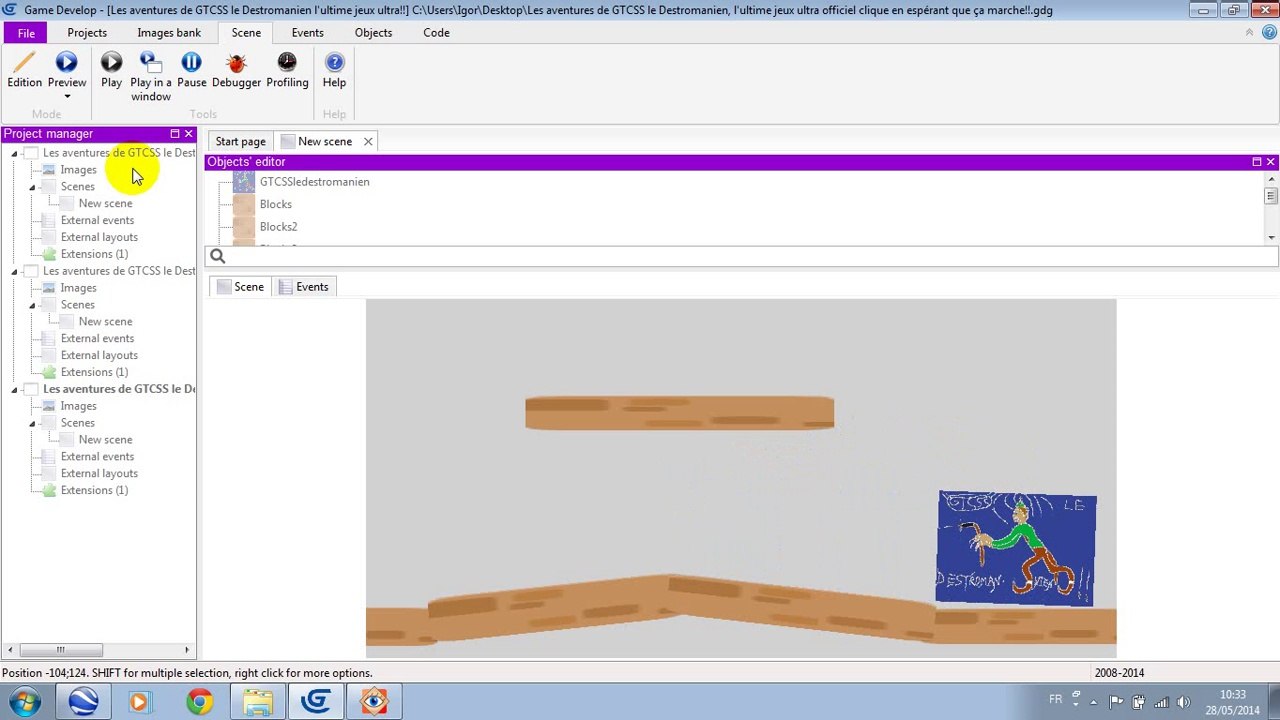
Task: Click the Preview mode button
Action: coord(66,71)
